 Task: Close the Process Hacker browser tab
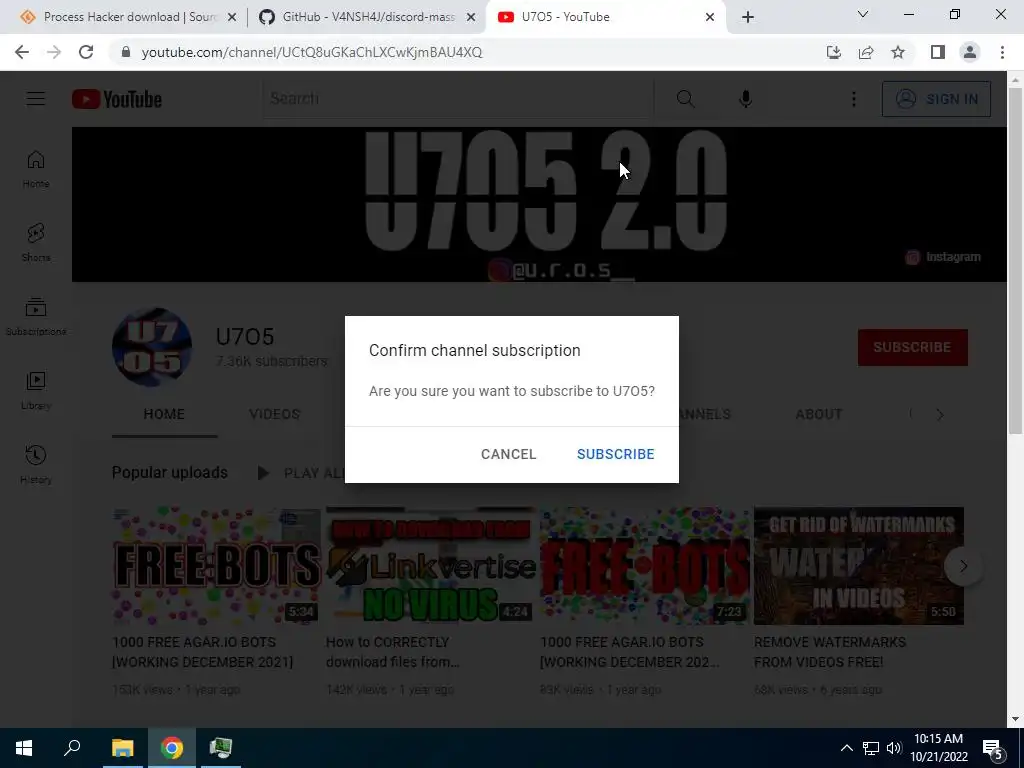[x=231, y=18]
